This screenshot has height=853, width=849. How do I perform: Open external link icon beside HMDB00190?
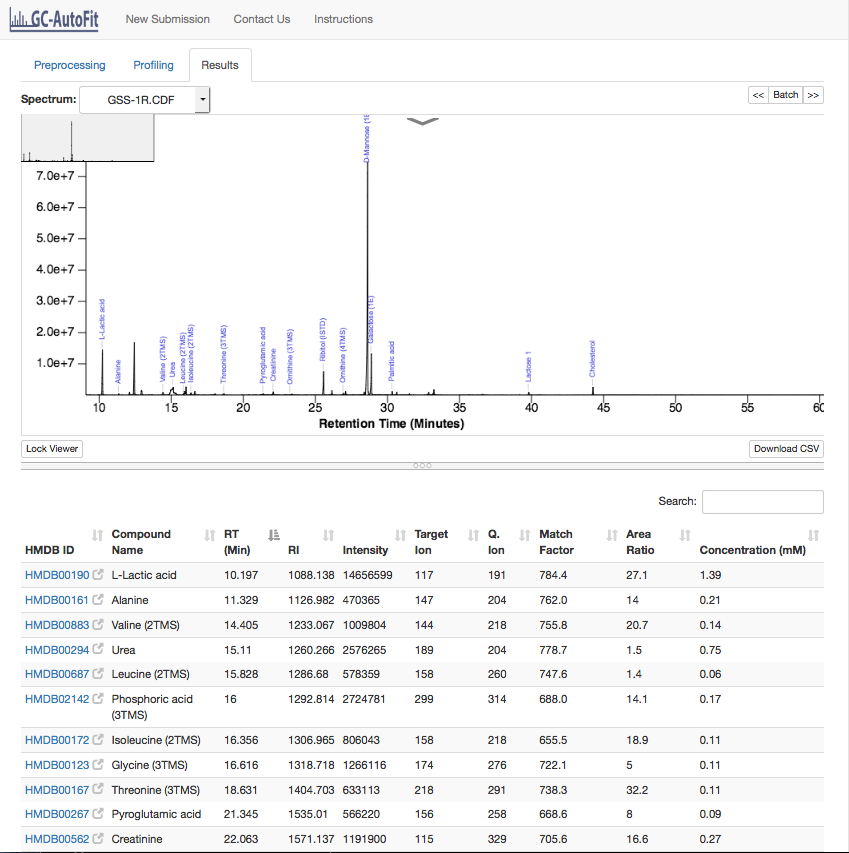(98, 574)
